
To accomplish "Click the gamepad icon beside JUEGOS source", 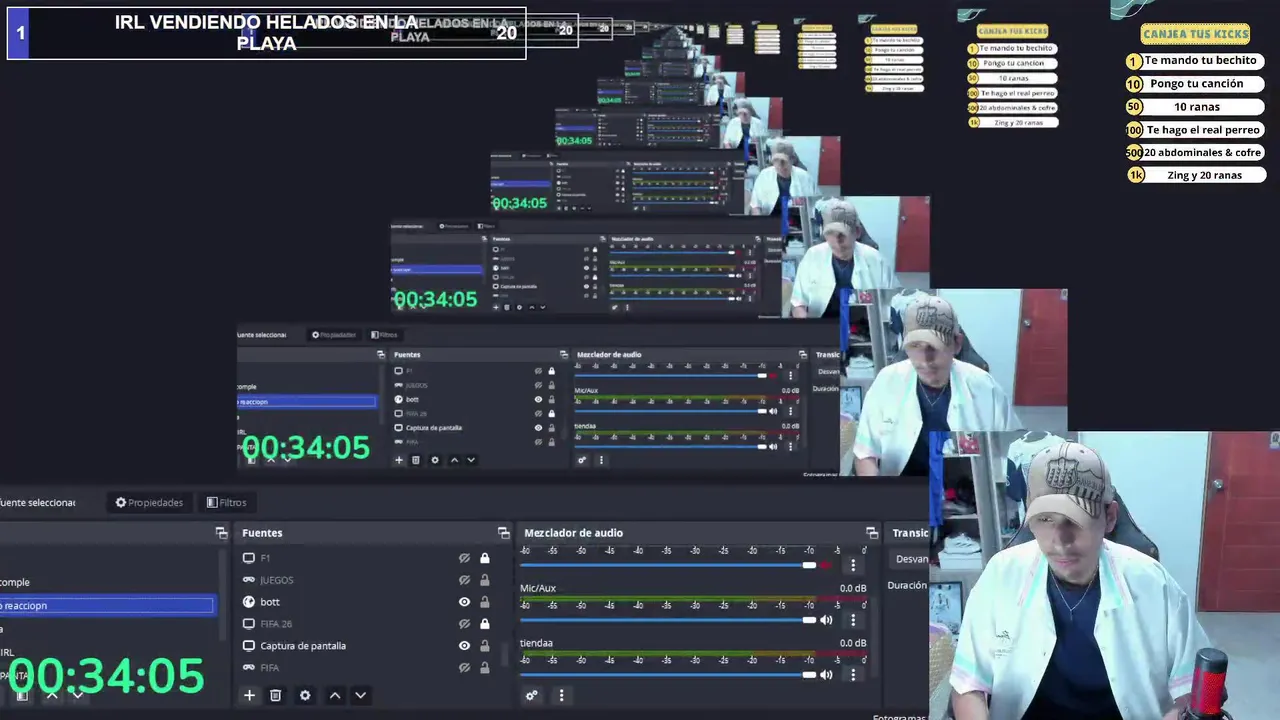I will [249, 580].
